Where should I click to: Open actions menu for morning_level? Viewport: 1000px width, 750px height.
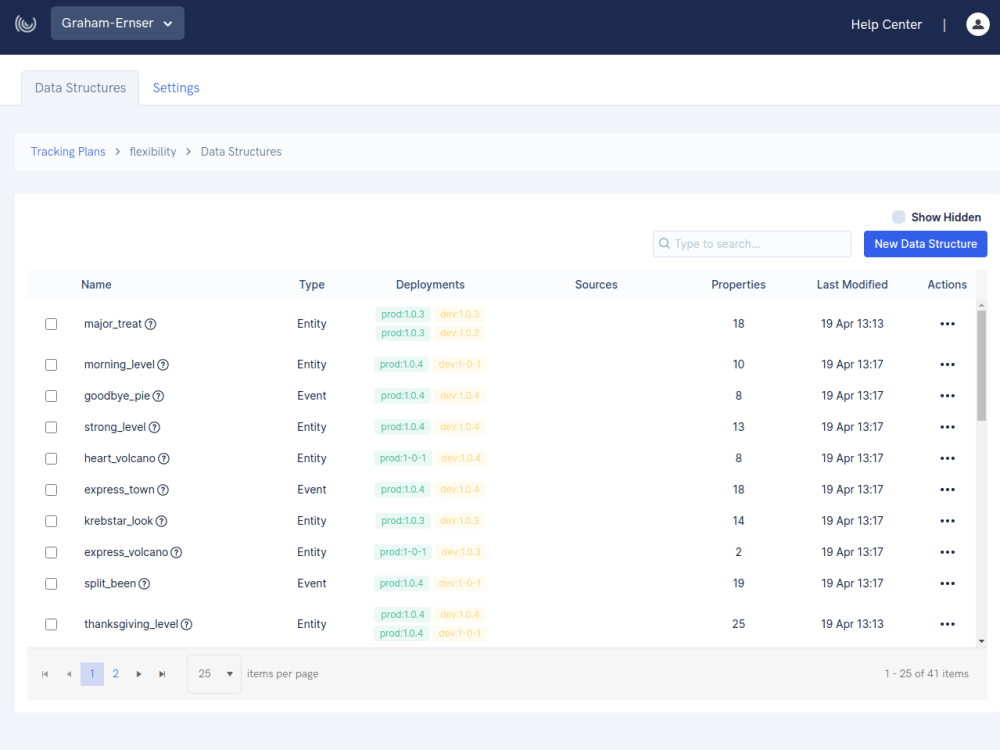[947, 365]
